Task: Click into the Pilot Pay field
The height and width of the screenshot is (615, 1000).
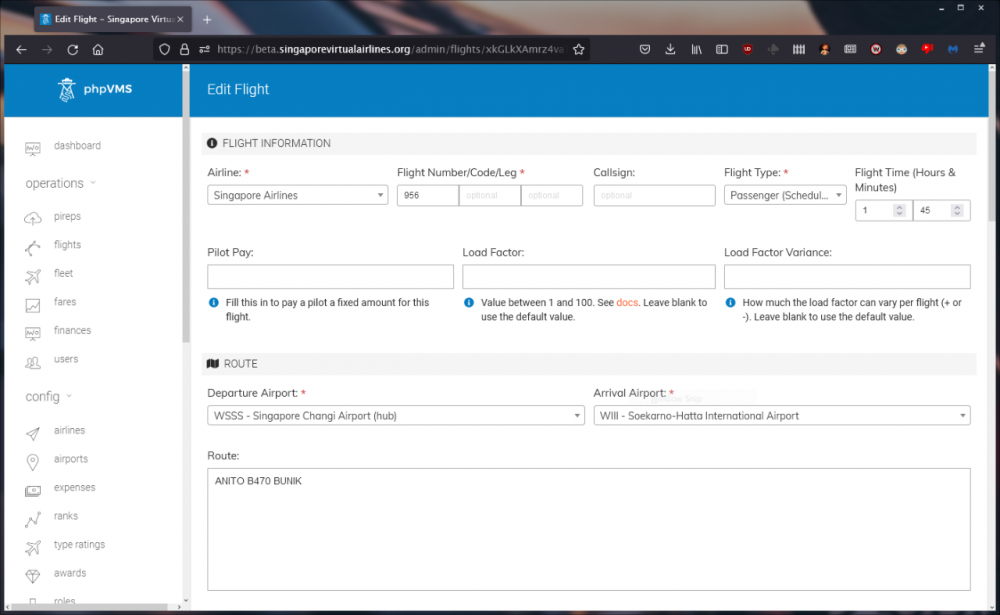Action: (x=330, y=277)
